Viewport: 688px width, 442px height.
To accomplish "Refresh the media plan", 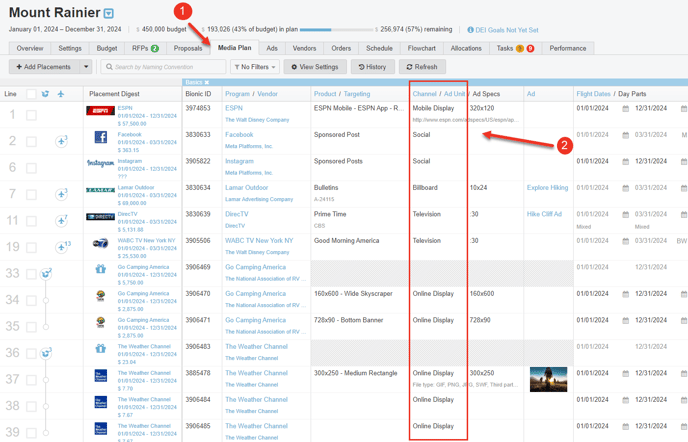I will coord(422,67).
